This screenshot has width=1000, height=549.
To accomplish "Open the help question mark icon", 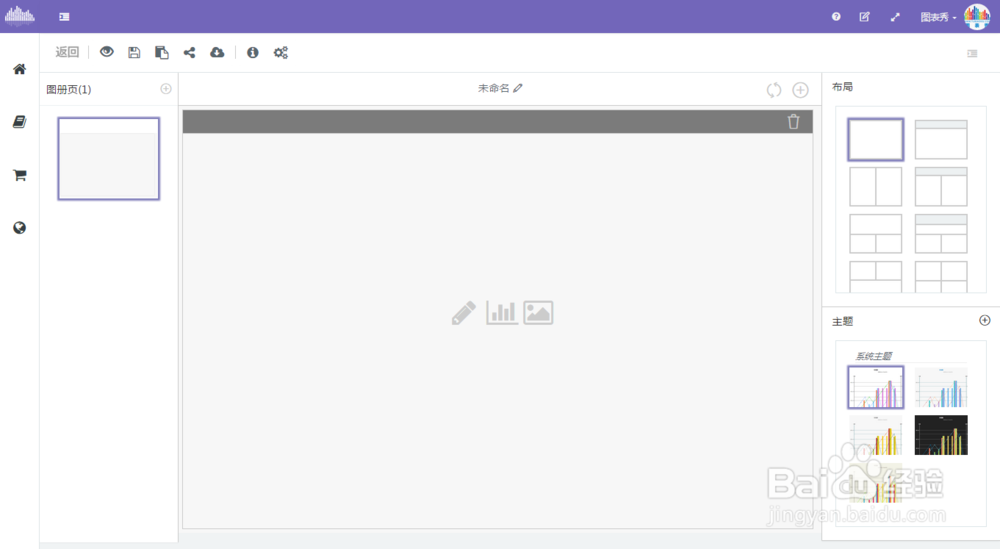I will click(x=836, y=17).
